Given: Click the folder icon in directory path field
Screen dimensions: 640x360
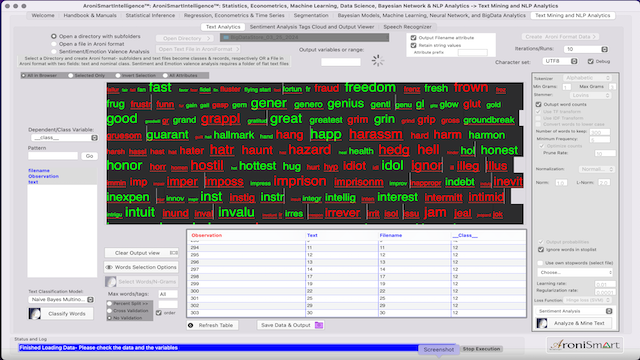Looking at the screenshot, I should [226, 38].
